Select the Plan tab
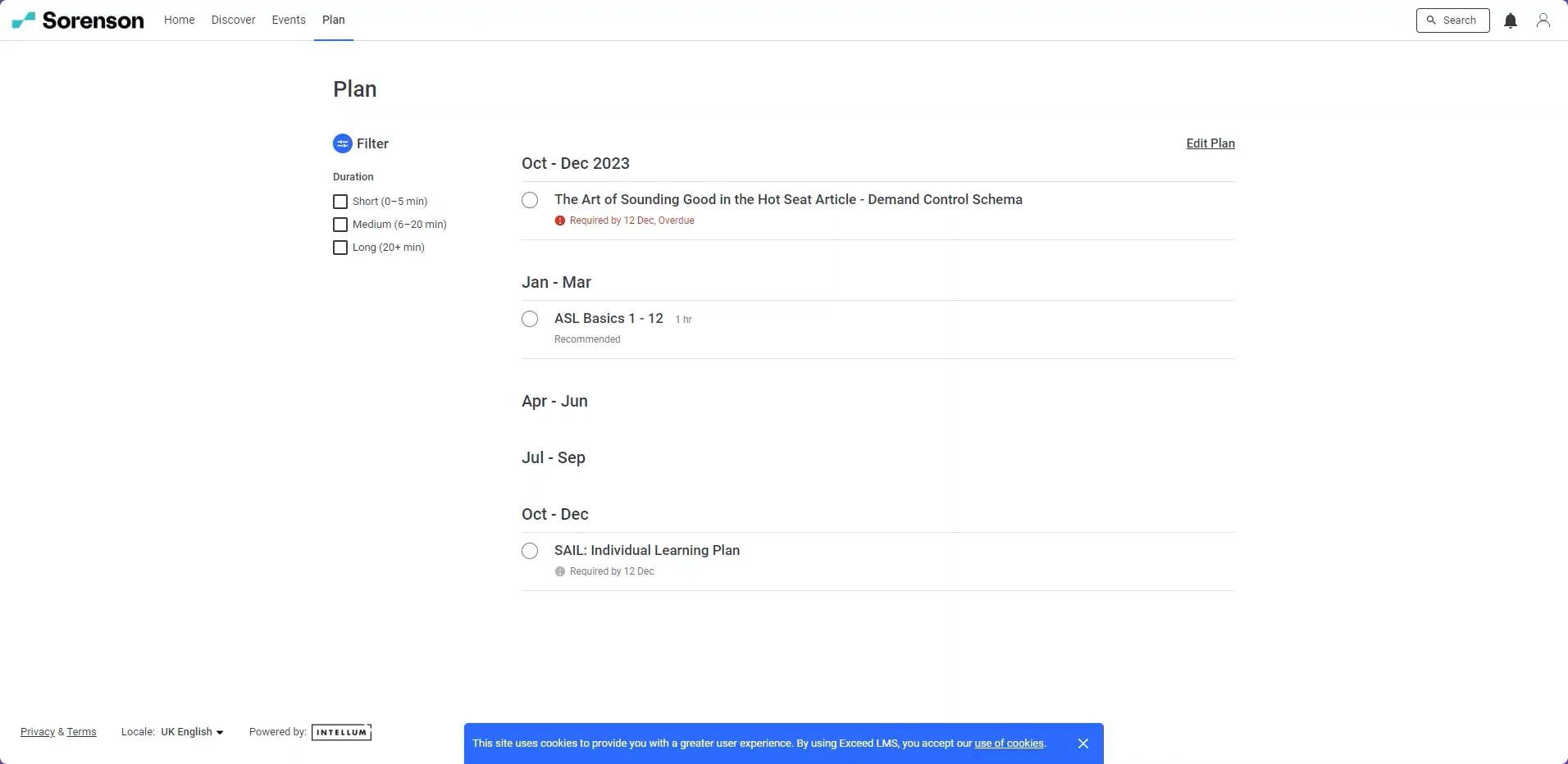The height and width of the screenshot is (764, 1568). point(334,20)
